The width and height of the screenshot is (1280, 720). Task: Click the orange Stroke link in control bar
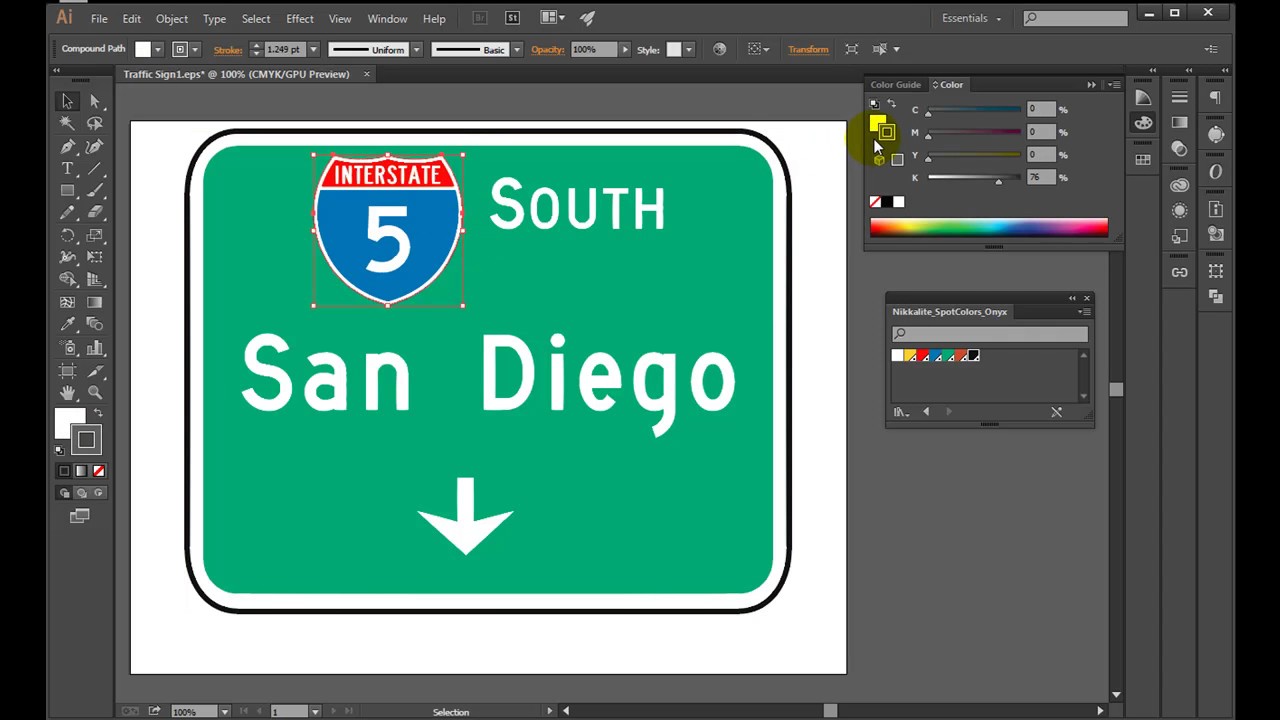[228, 49]
